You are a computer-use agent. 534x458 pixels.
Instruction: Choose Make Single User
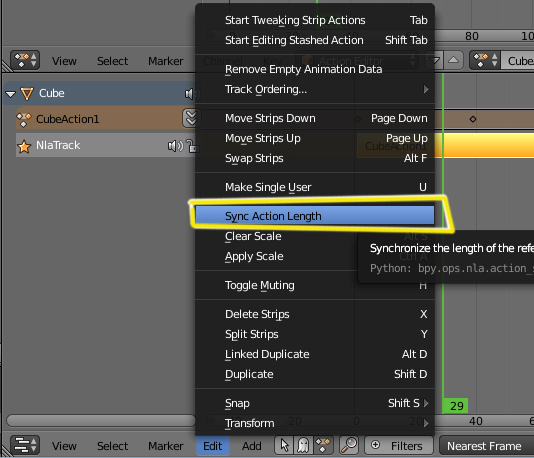(315, 187)
